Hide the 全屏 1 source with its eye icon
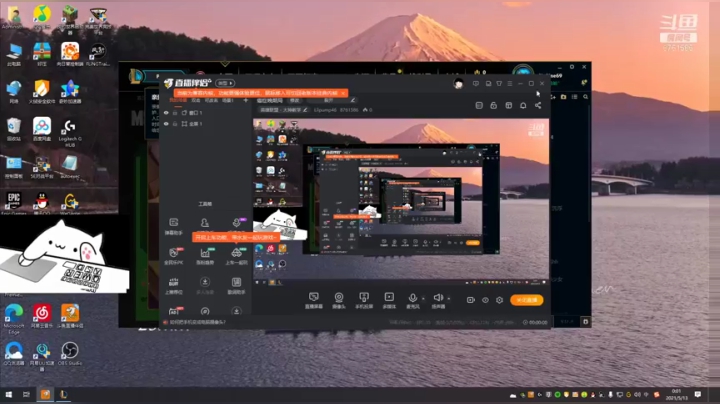This screenshot has width=720, height=404. [x=166, y=124]
